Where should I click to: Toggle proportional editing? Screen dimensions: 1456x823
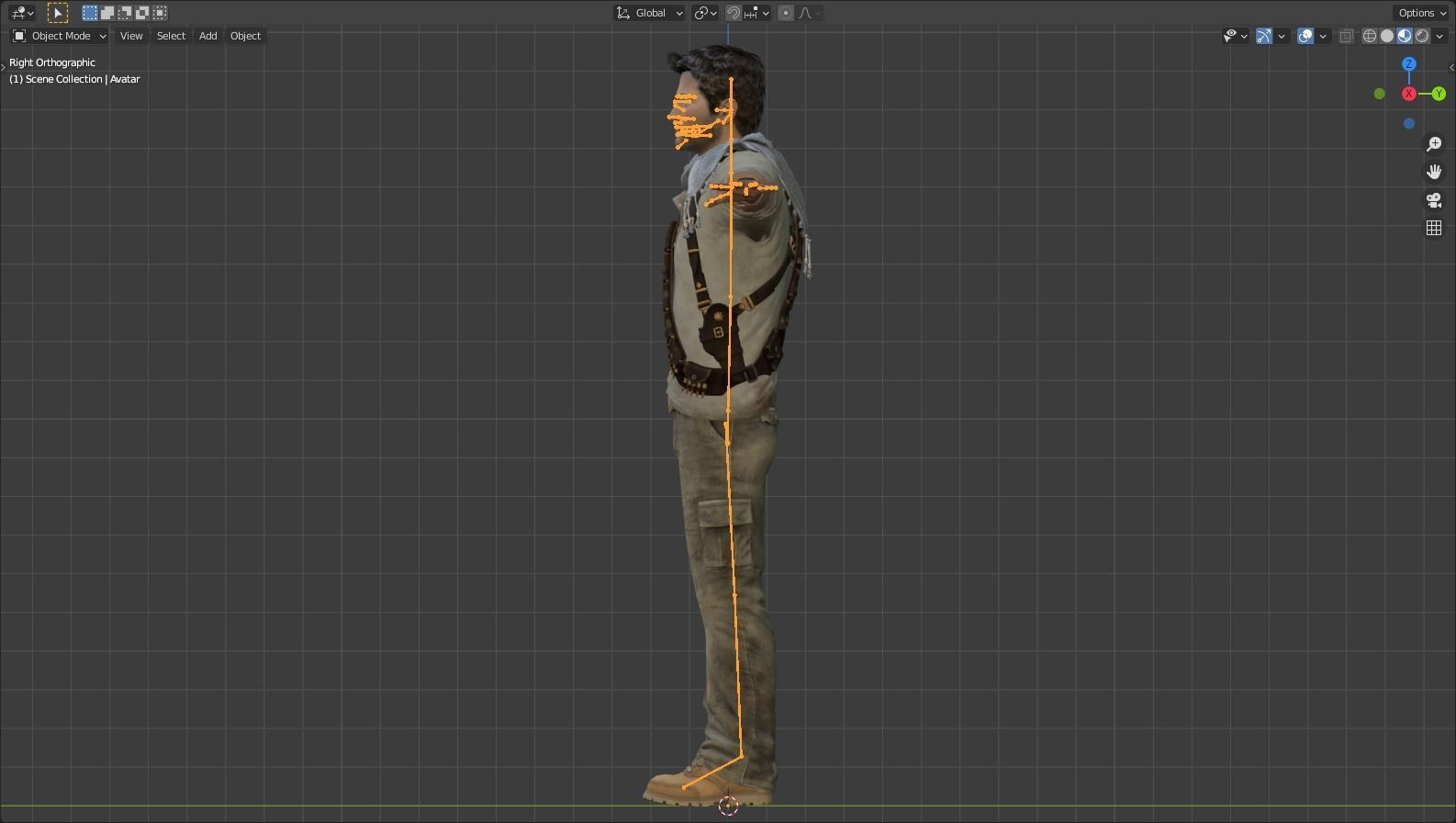(x=786, y=13)
